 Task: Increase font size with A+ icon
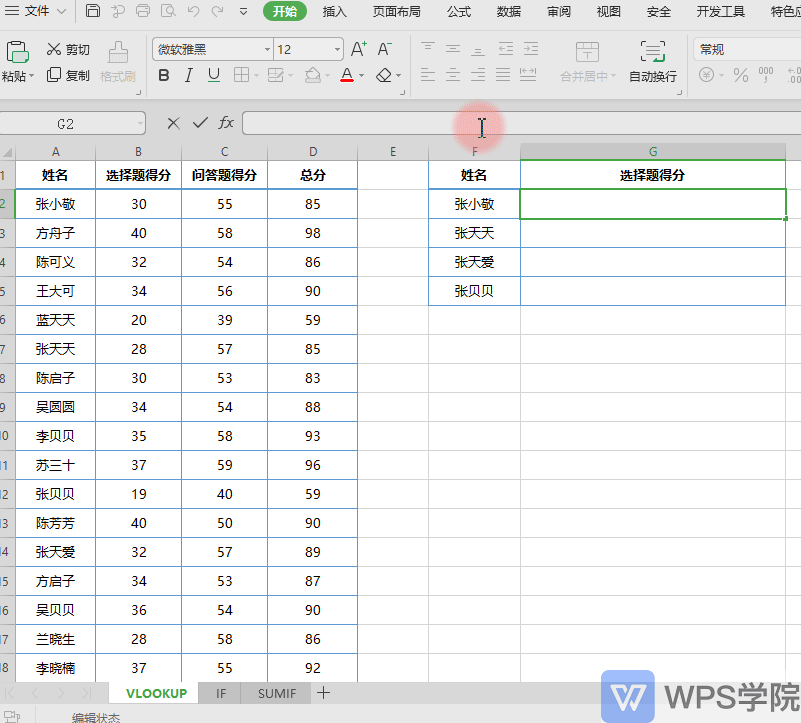pos(359,49)
